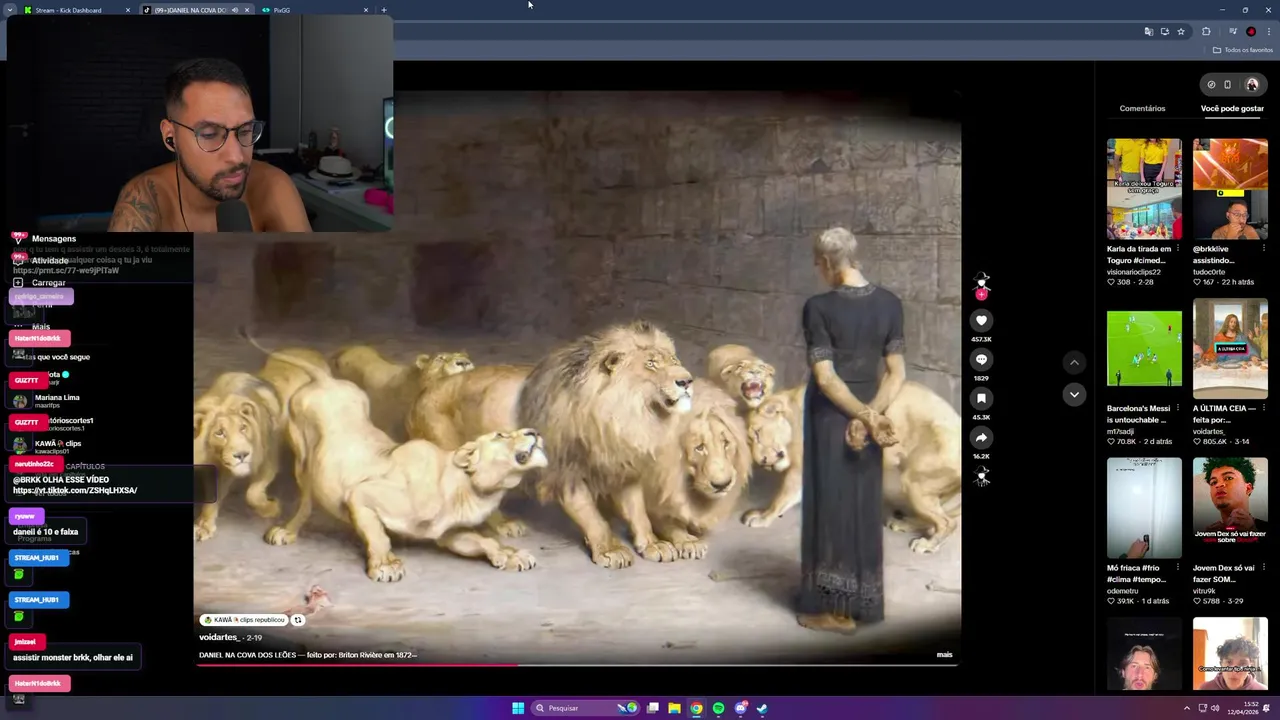Open the profile avatar at top right
The width and height of the screenshot is (1280, 720).
(x=1252, y=84)
